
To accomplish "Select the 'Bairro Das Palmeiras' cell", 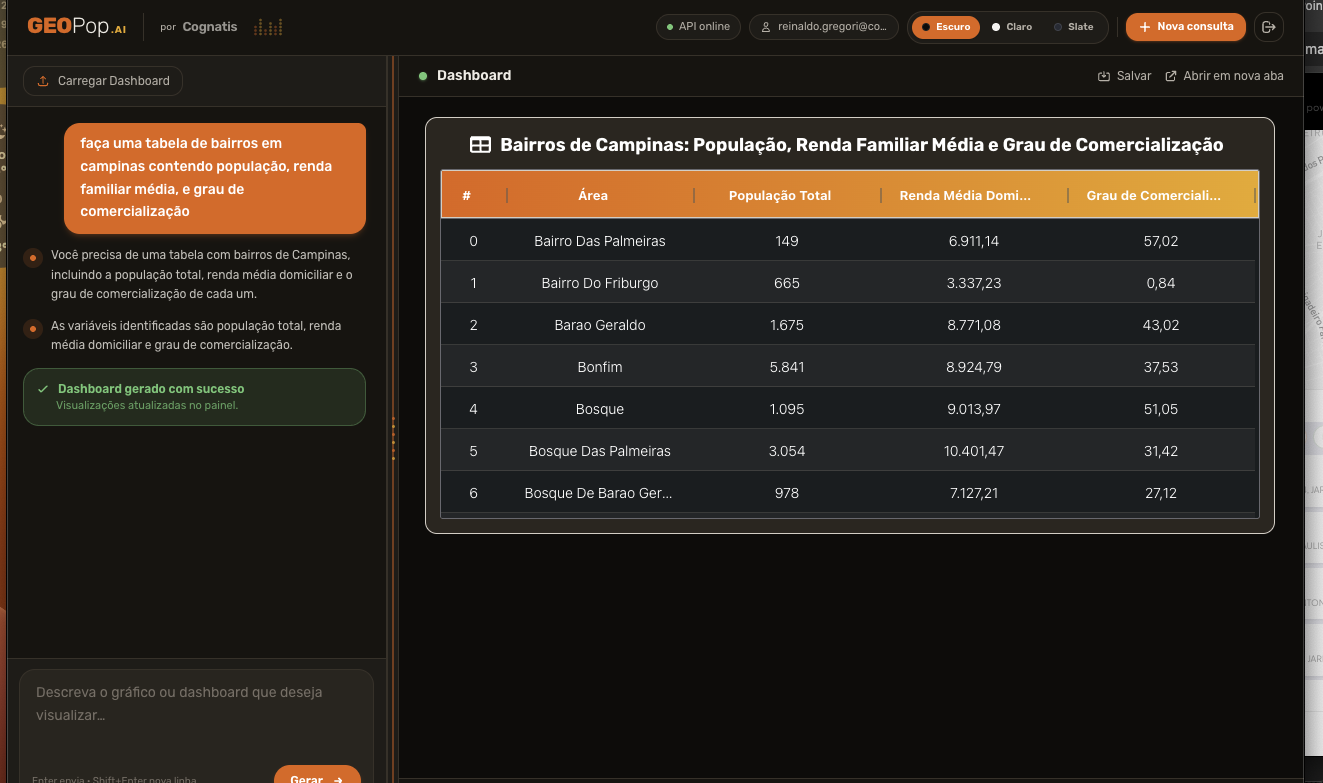I will [x=600, y=241].
